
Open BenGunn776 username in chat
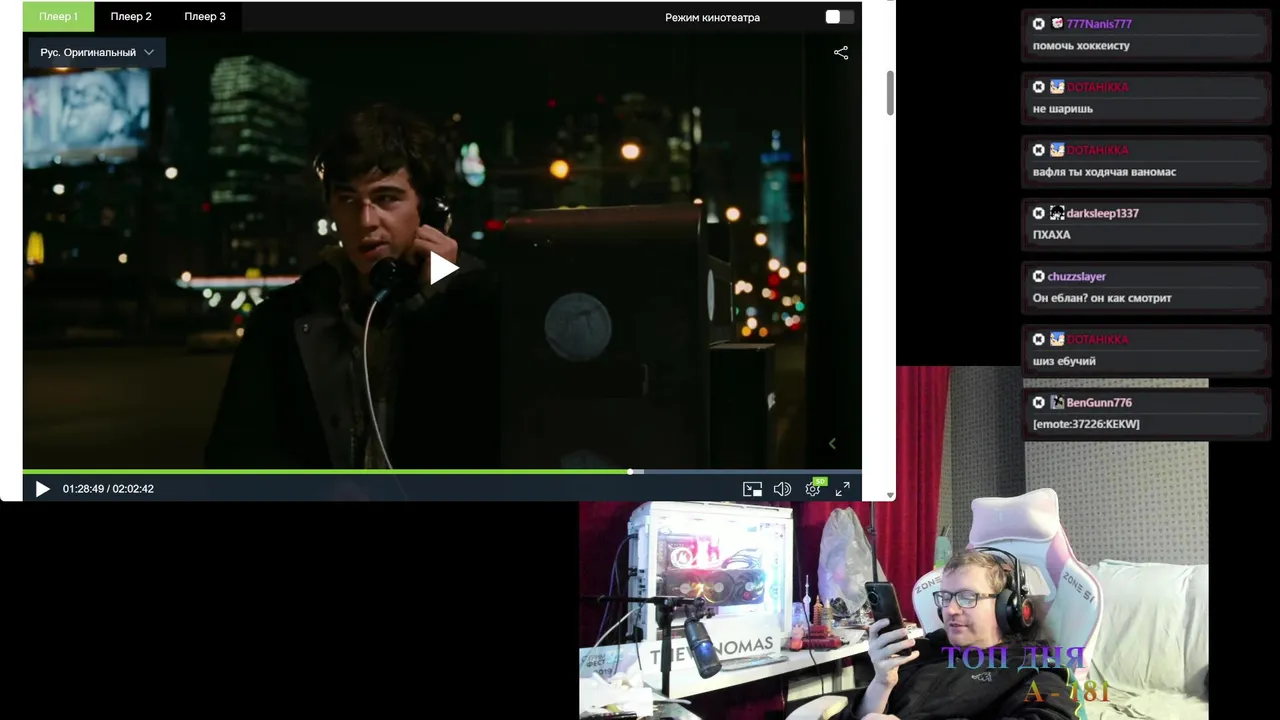1099,402
